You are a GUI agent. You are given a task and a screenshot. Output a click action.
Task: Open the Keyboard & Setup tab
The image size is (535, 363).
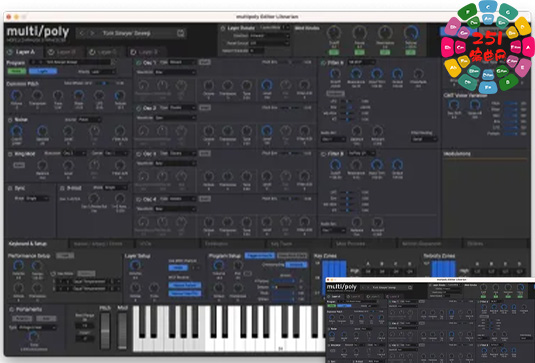pyautogui.click(x=35, y=244)
